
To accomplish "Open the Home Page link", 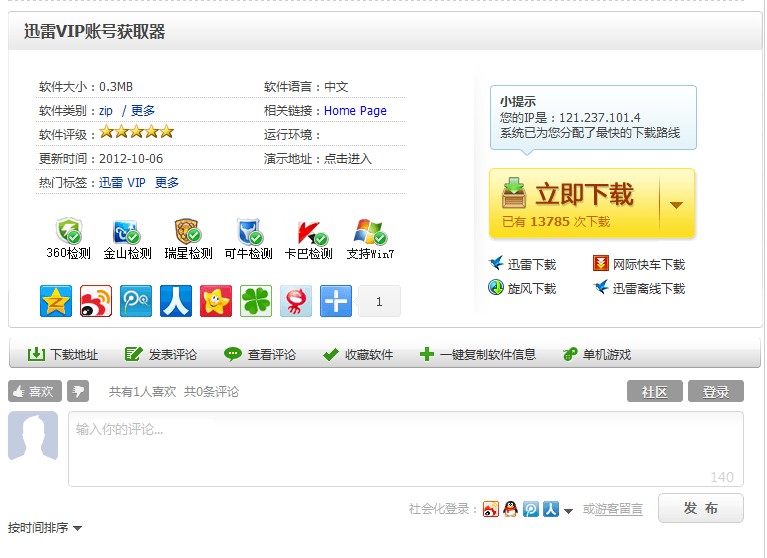I will click(x=355, y=111).
